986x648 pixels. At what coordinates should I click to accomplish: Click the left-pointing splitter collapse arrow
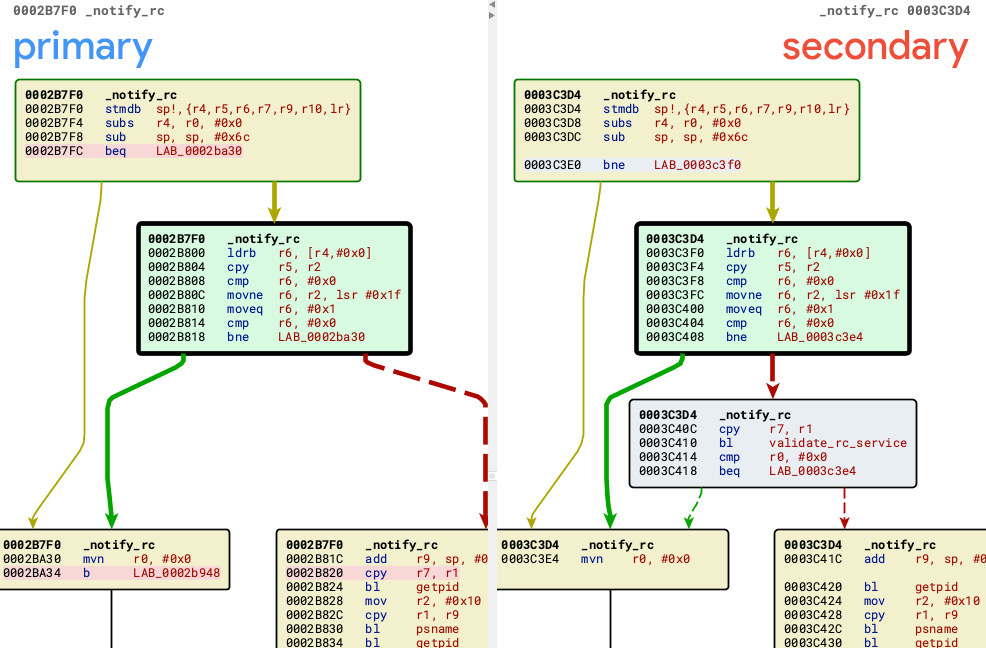point(492,4)
